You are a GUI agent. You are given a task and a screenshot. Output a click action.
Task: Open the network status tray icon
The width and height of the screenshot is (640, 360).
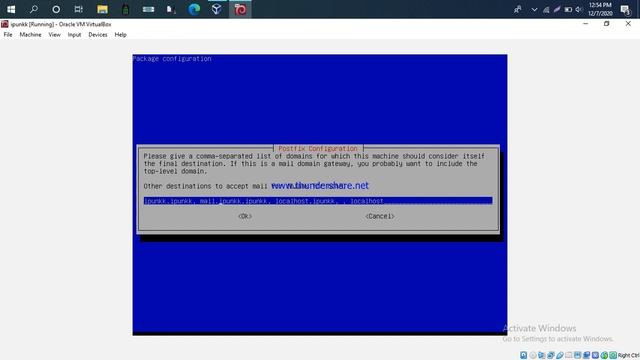(546, 9)
